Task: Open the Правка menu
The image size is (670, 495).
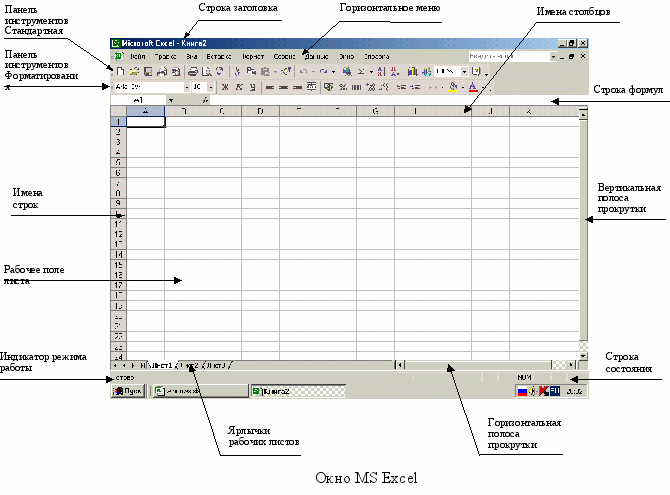Action: coord(165,56)
